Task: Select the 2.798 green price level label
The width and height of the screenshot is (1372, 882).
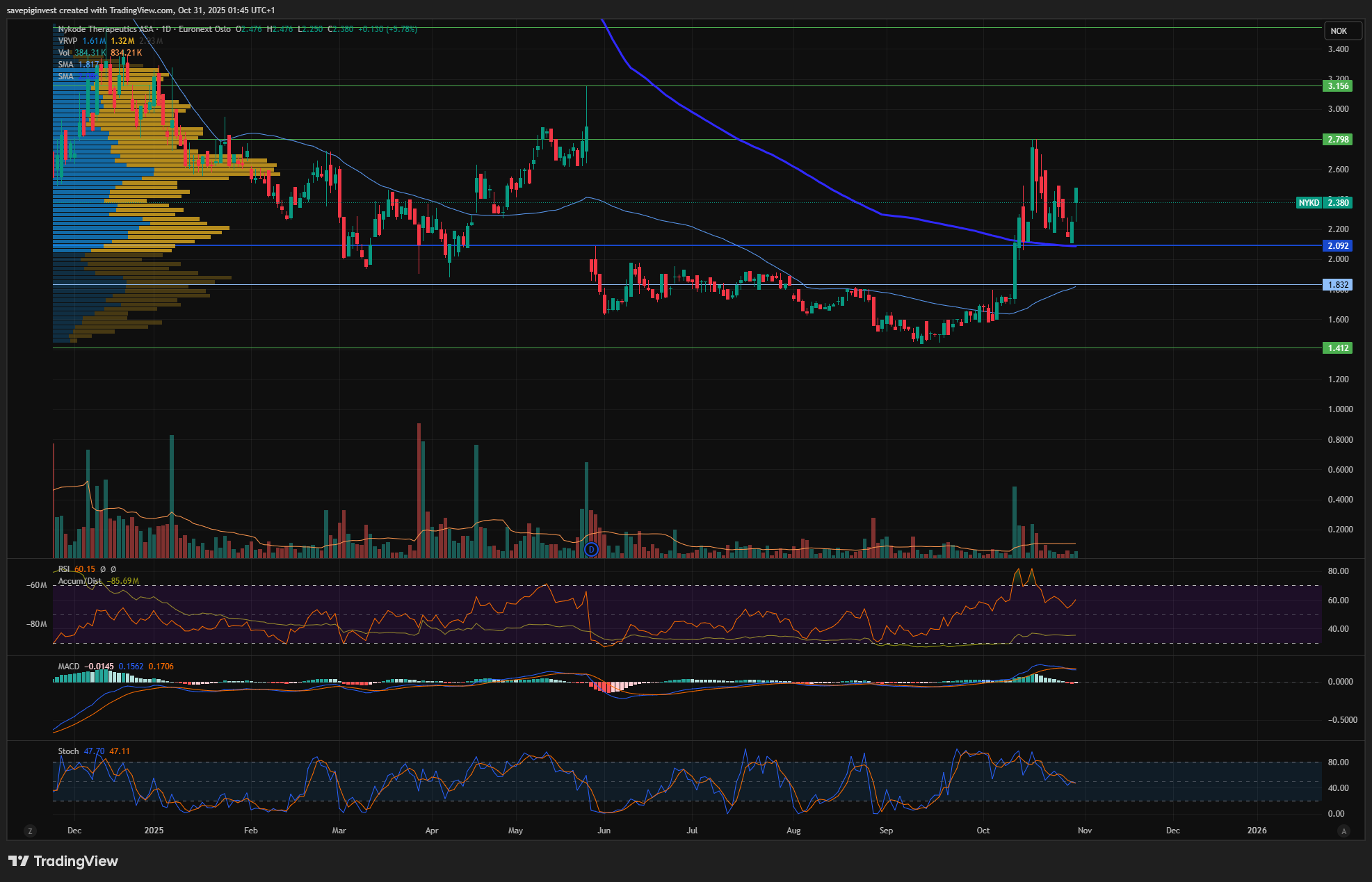Action: point(1337,140)
